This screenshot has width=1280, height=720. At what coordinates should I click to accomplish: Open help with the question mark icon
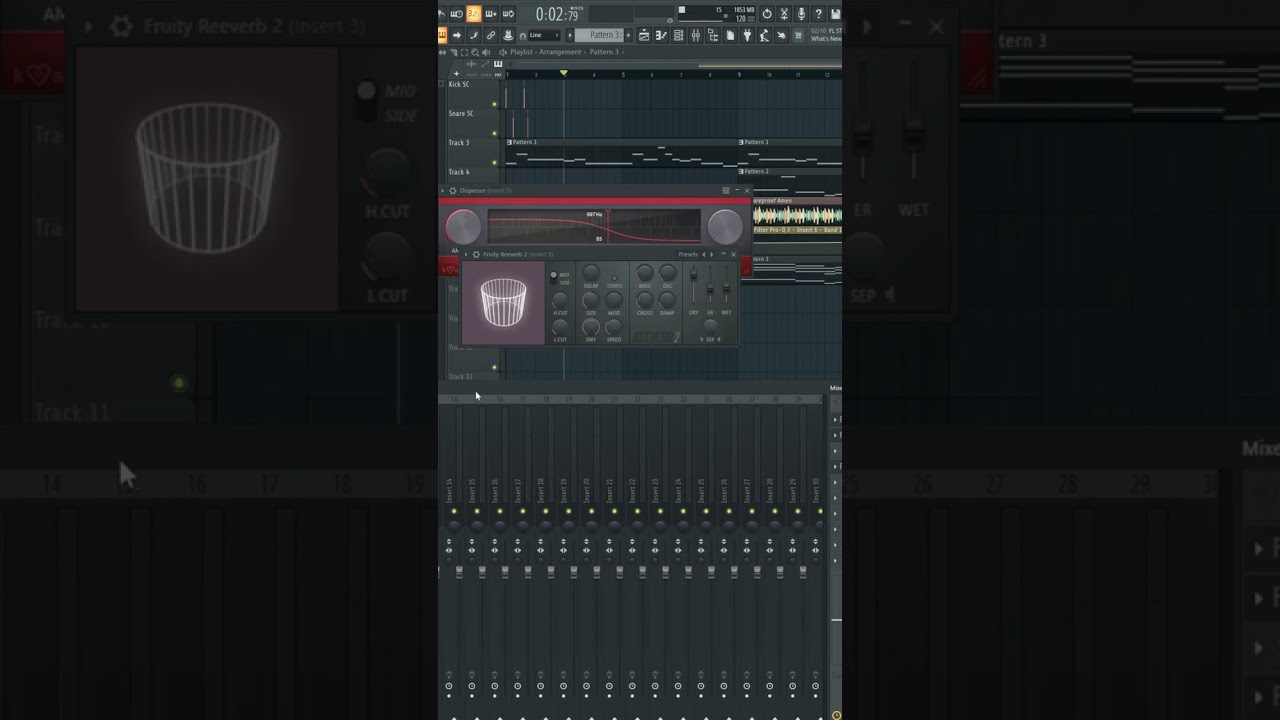pos(818,14)
